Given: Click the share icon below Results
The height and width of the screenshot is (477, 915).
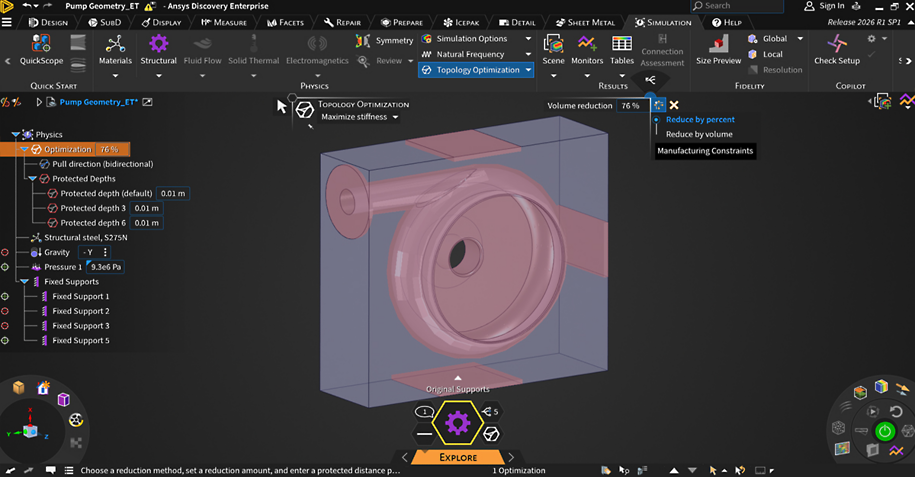Looking at the screenshot, I should (x=650, y=80).
